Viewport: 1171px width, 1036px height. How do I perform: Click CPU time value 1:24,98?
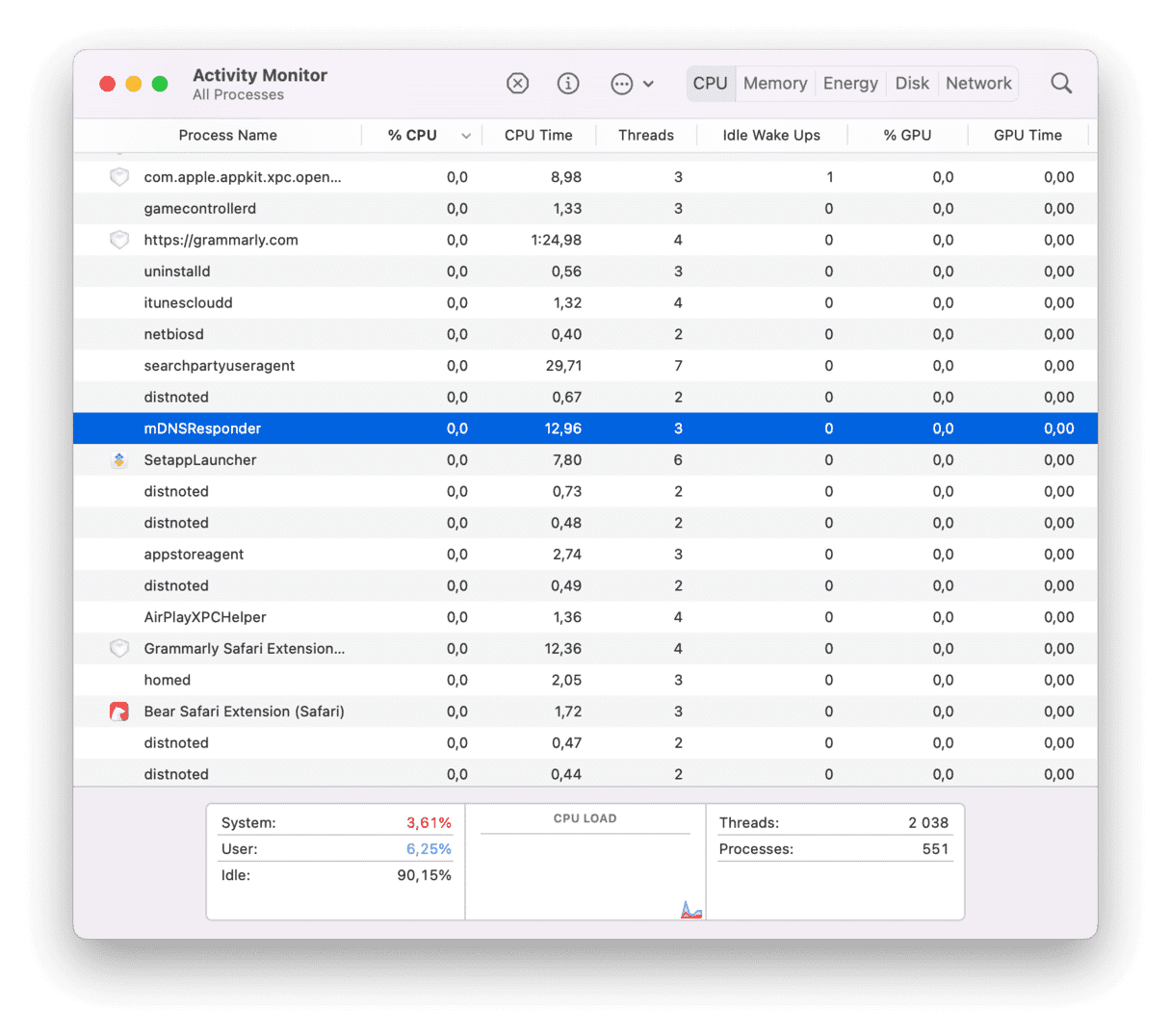(x=556, y=240)
